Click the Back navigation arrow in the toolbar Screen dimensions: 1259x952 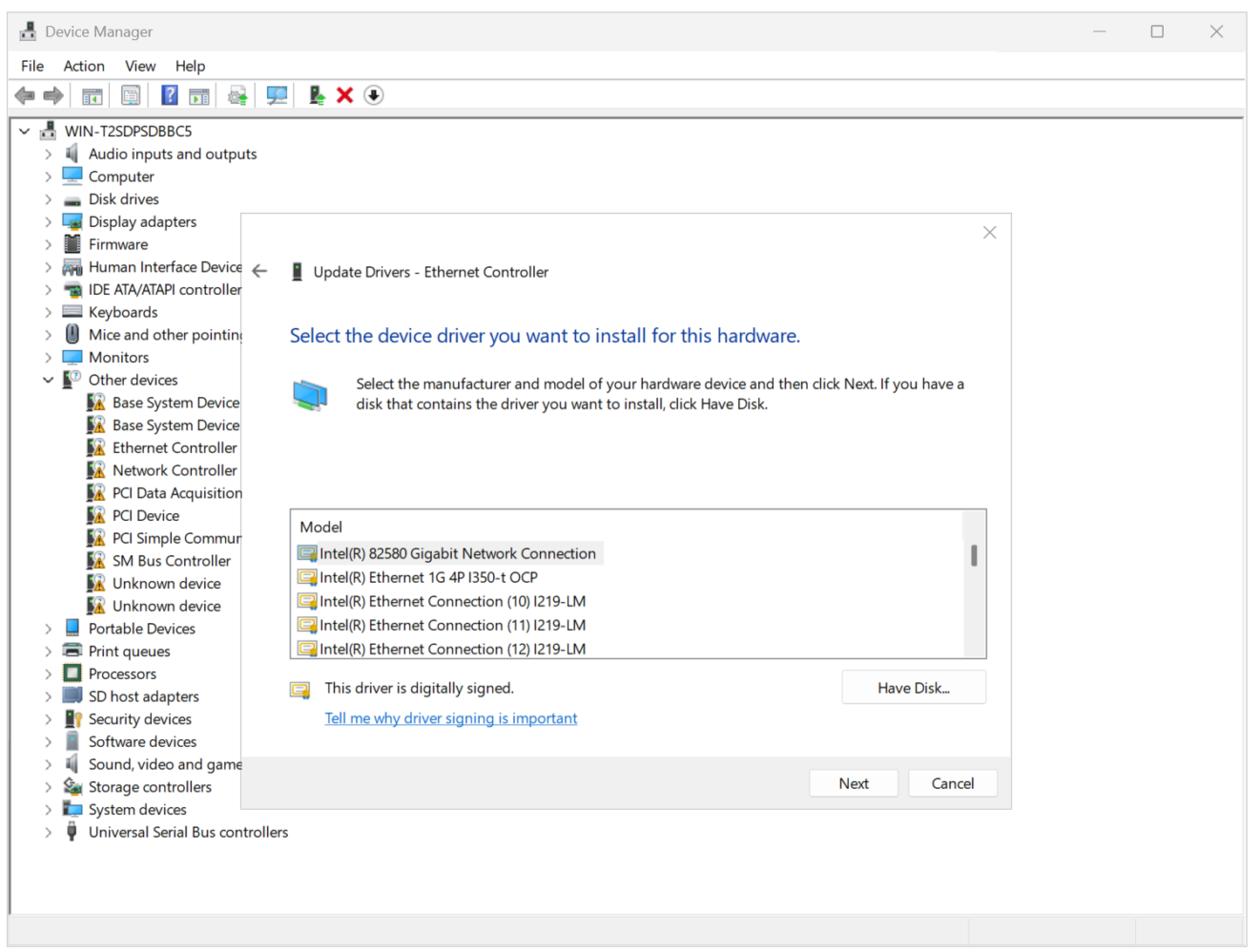24,94
